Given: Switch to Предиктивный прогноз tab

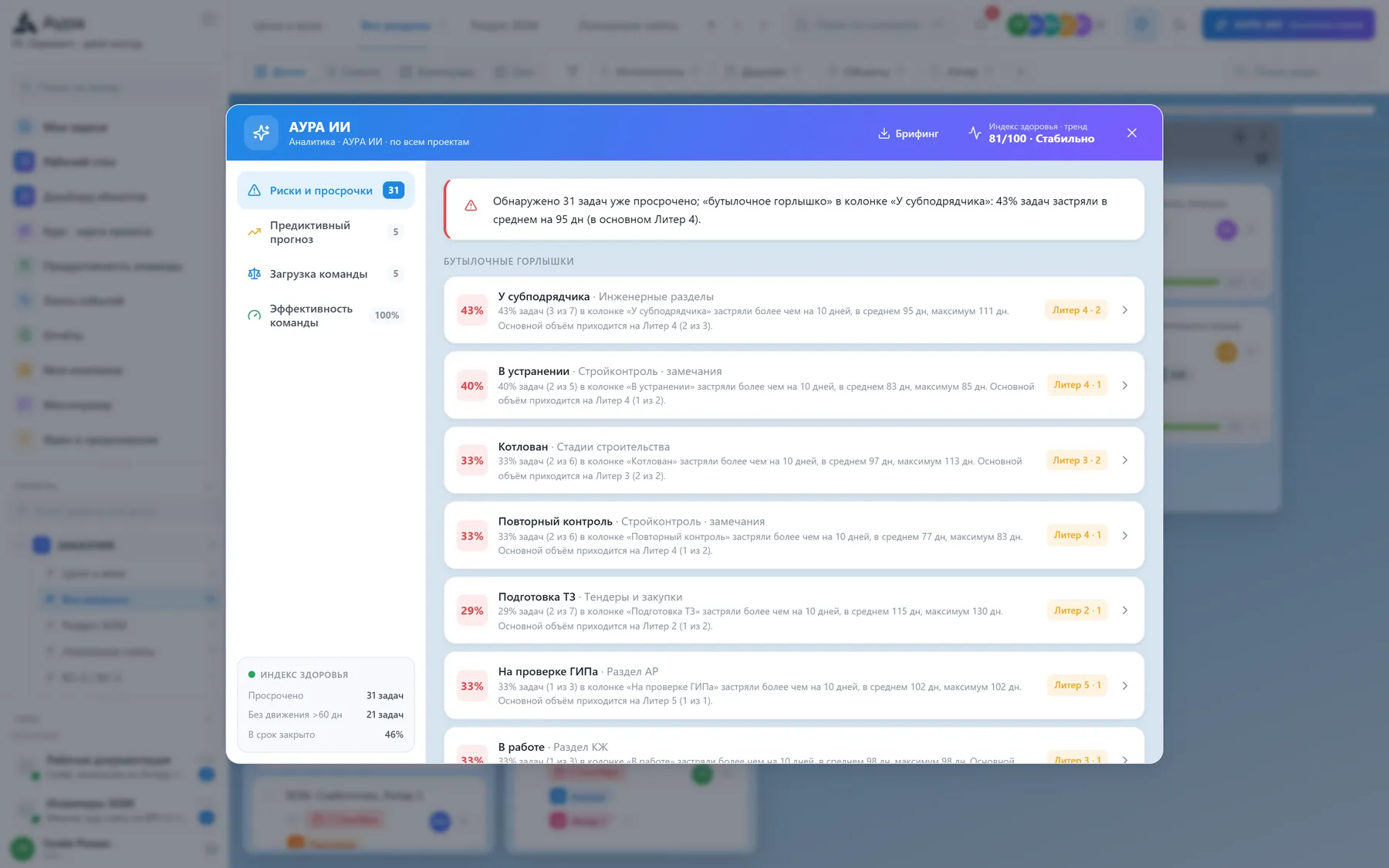Looking at the screenshot, I should click(326, 232).
